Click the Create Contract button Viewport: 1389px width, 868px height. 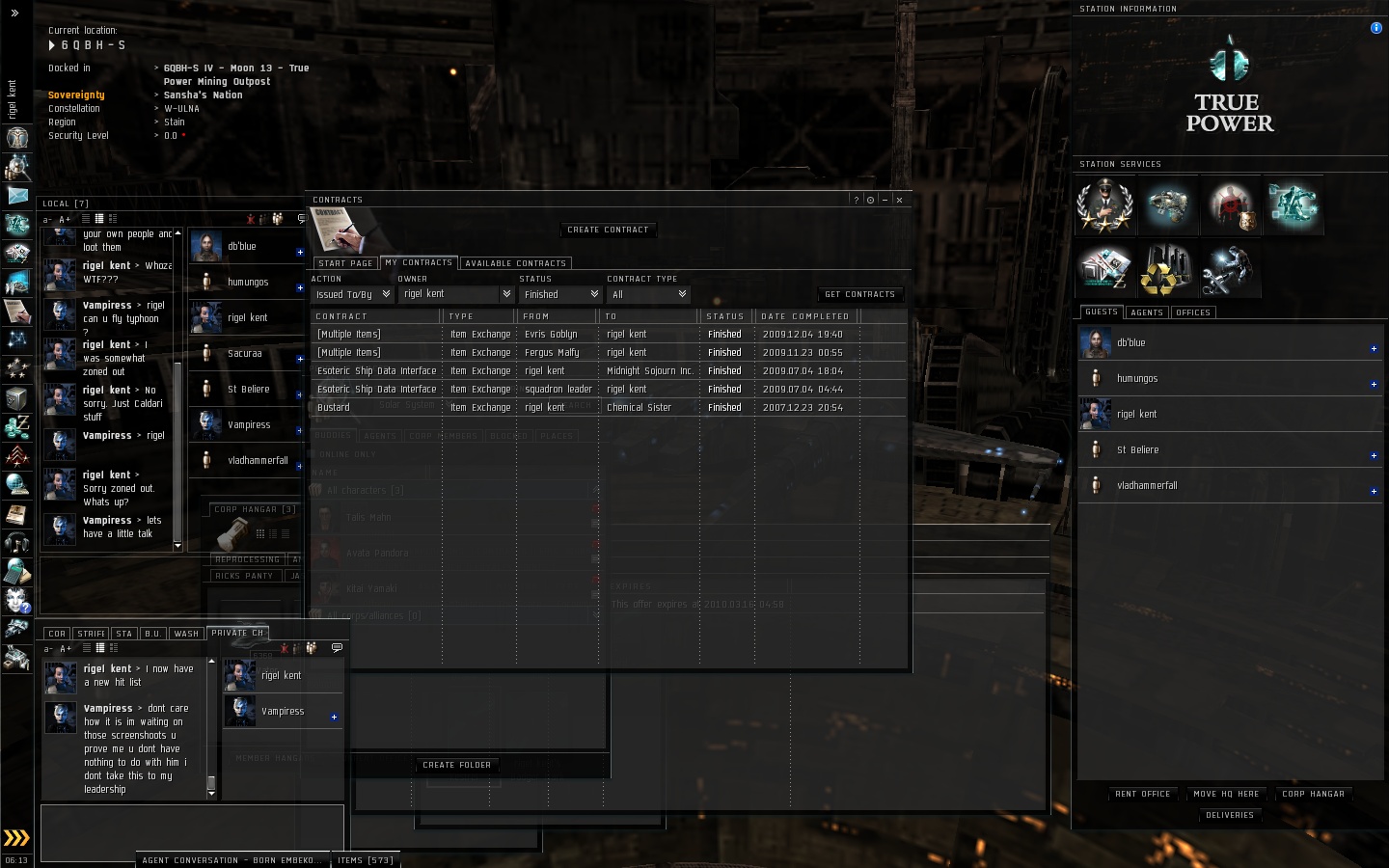[608, 230]
